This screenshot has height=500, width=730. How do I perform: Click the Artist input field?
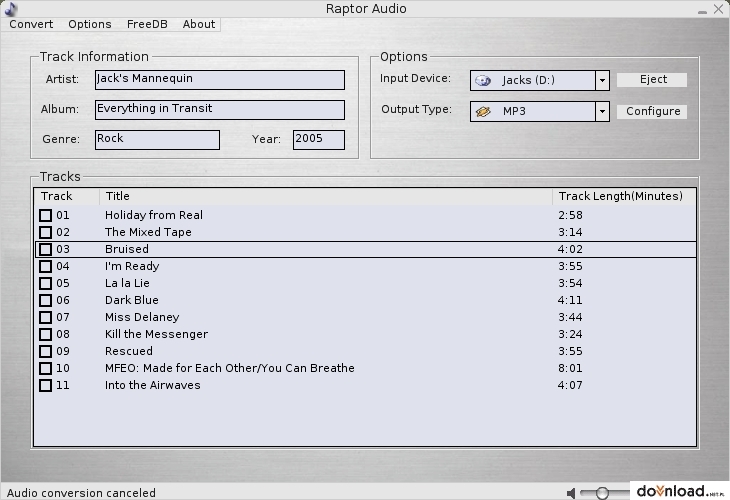click(x=220, y=80)
